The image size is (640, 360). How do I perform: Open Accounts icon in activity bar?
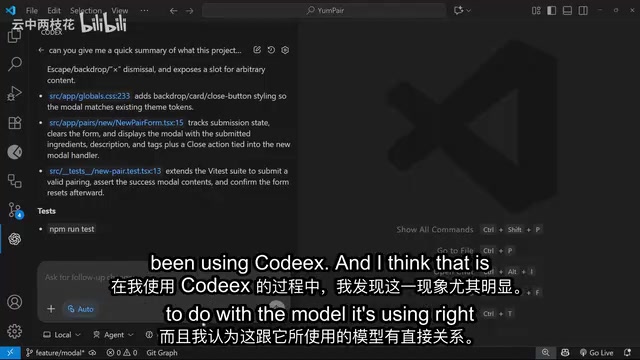point(15,302)
